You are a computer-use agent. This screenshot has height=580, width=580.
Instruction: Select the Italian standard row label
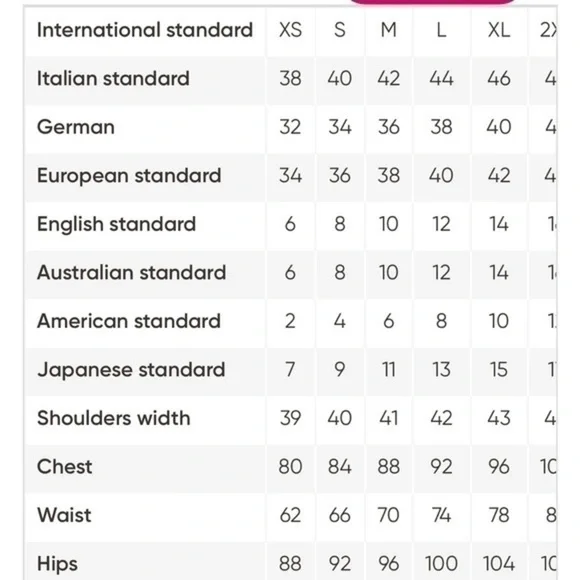113,78
